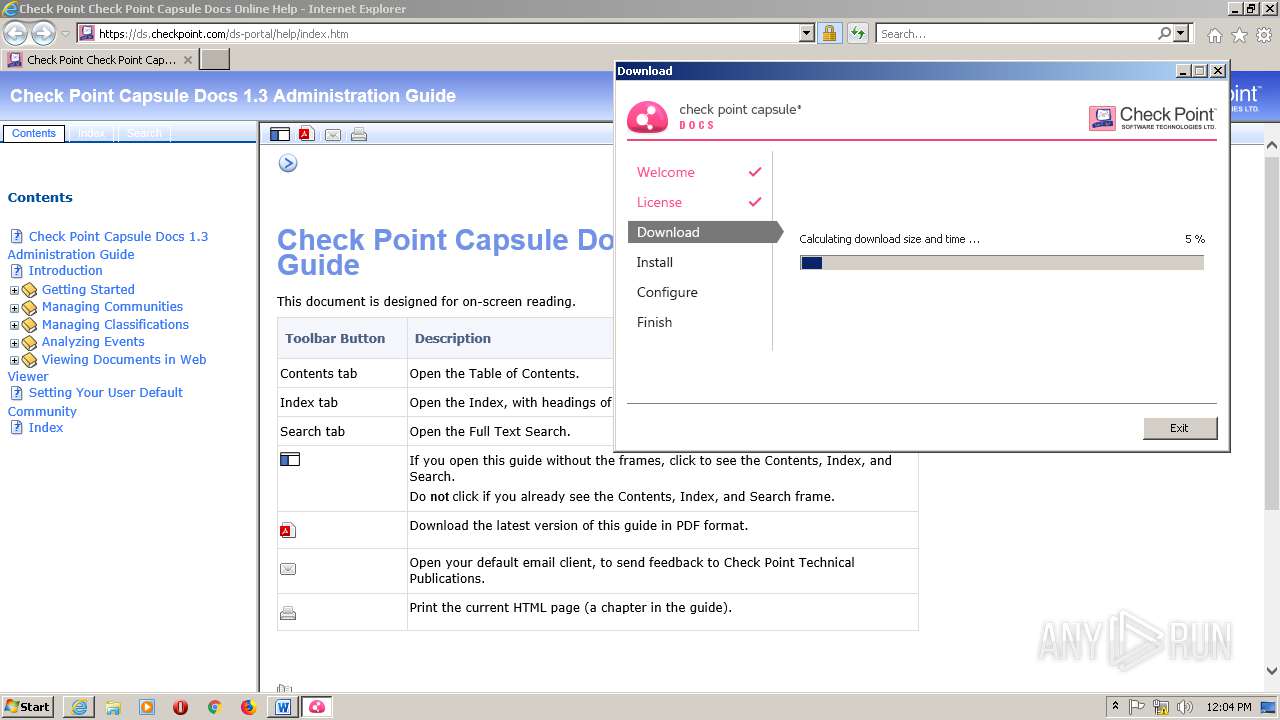Select the Install step in installer
This screenshot has width=1280, height=720.
[655, 262]
